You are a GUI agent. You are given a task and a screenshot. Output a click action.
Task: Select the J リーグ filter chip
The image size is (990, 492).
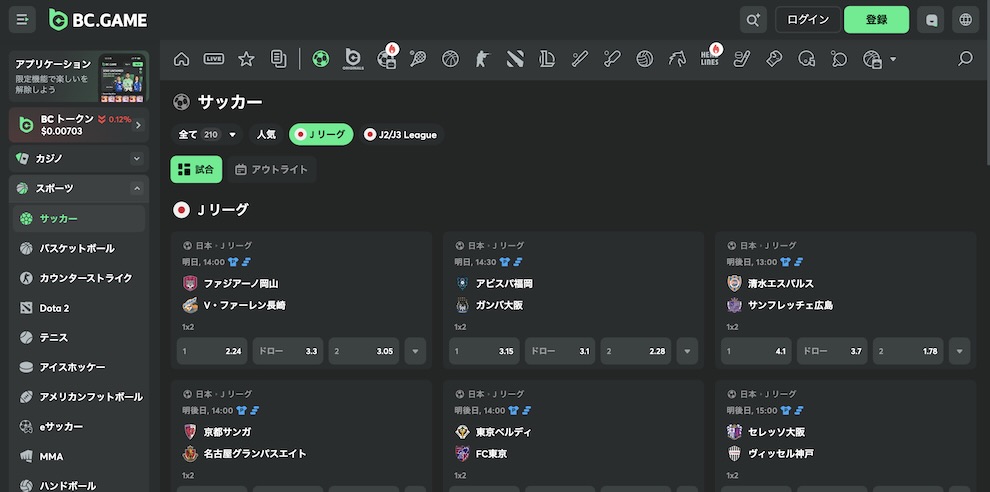pos(321,135)
